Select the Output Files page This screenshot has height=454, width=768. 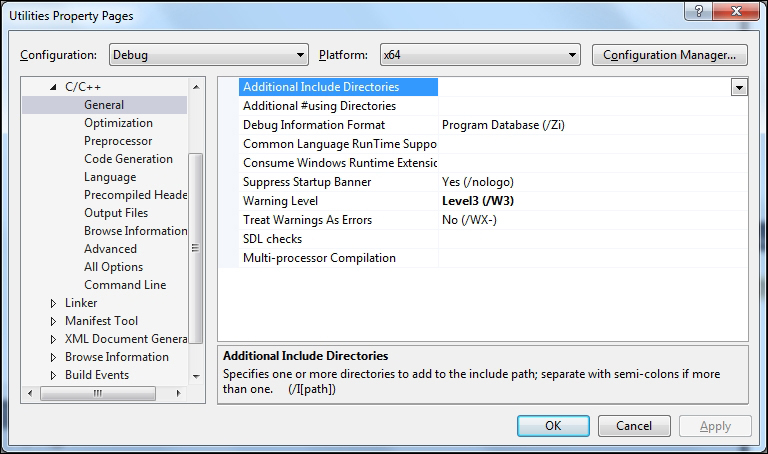116,213
